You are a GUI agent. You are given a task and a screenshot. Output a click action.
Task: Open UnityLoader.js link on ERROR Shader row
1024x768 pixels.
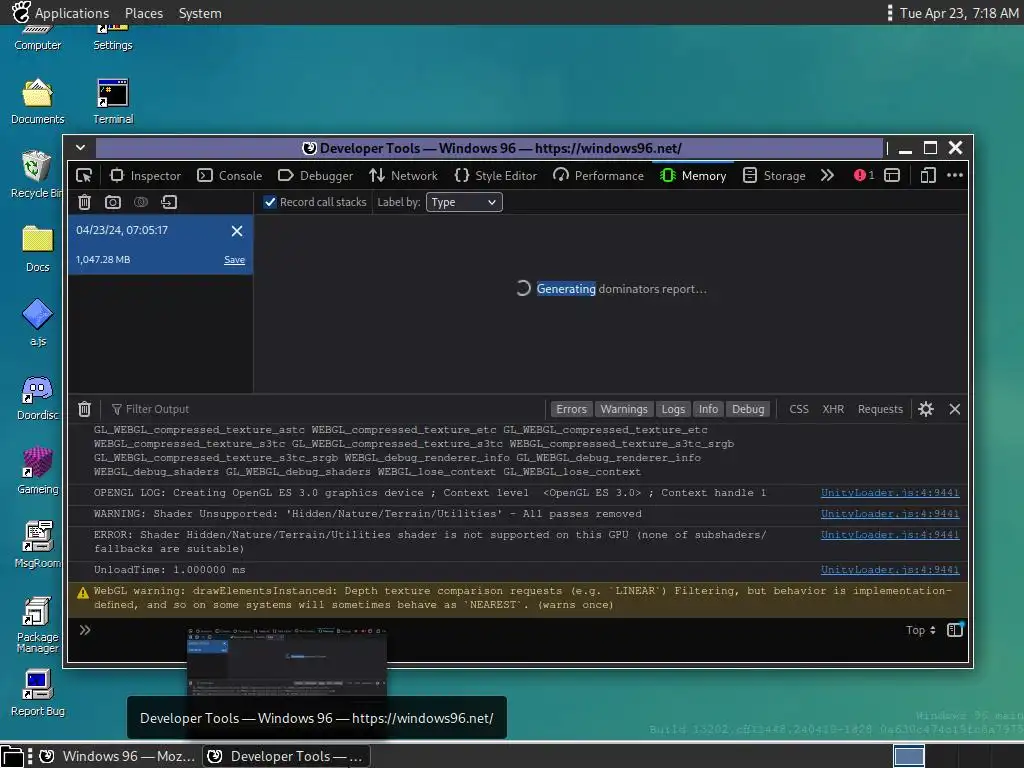pyautogui.click(x=890, y=535)
